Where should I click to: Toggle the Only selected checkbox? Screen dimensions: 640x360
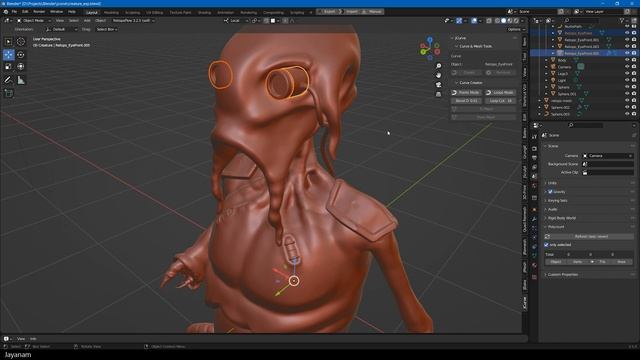(x=546, y=244)
